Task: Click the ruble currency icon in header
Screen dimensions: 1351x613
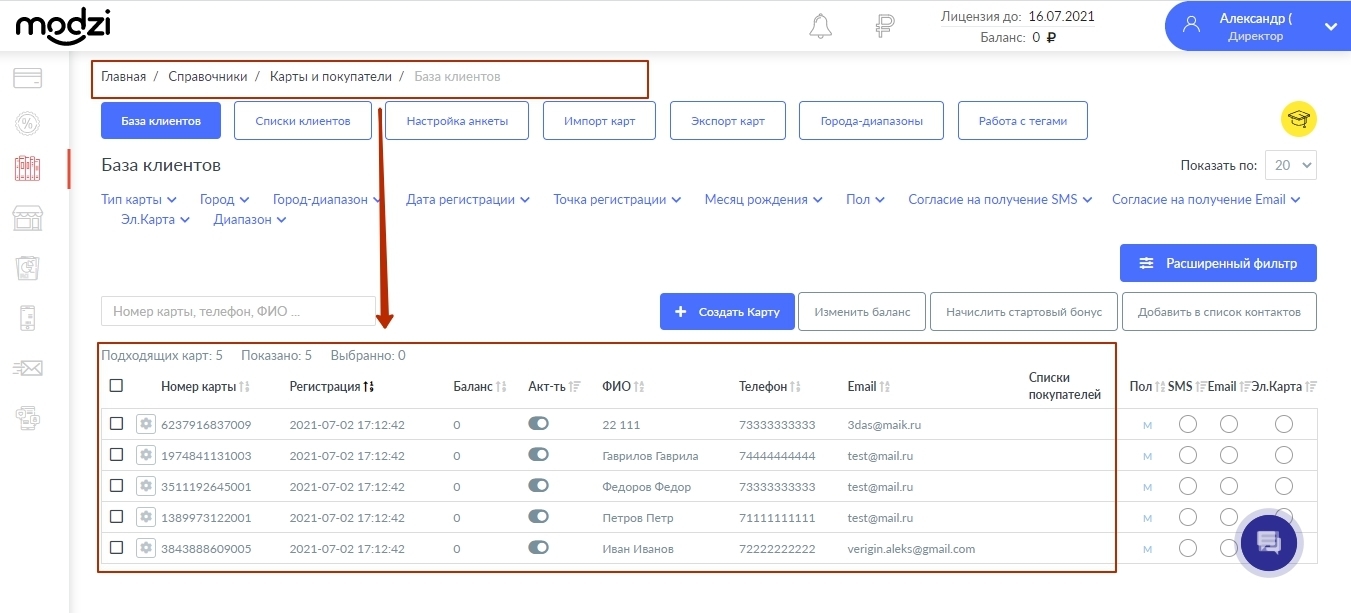Action: (884, 26)
